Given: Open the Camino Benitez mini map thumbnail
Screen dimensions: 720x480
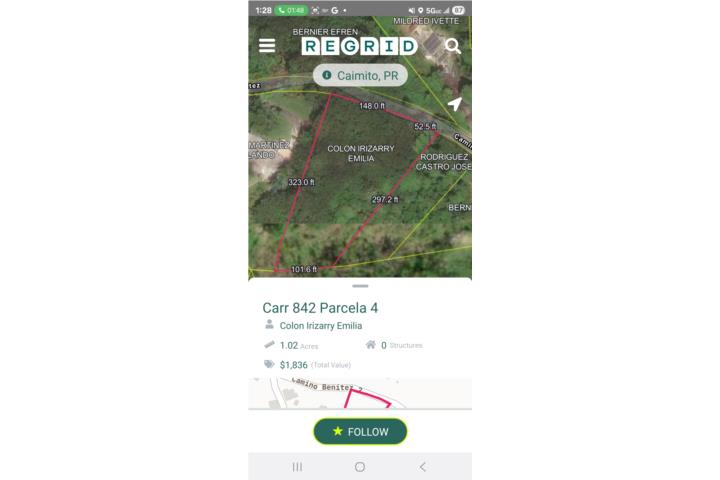Looking at the screenshot, I should tap(360, 393).
